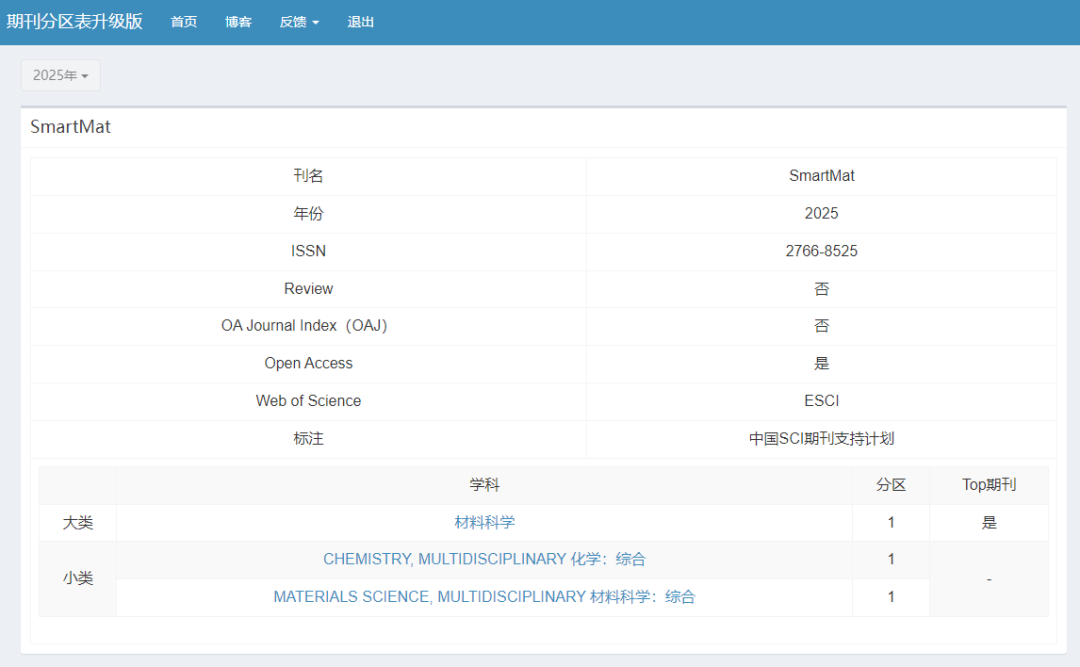
Task: Click 分区 value 1 in CHEMISTRY row
Action: point(891,559)
